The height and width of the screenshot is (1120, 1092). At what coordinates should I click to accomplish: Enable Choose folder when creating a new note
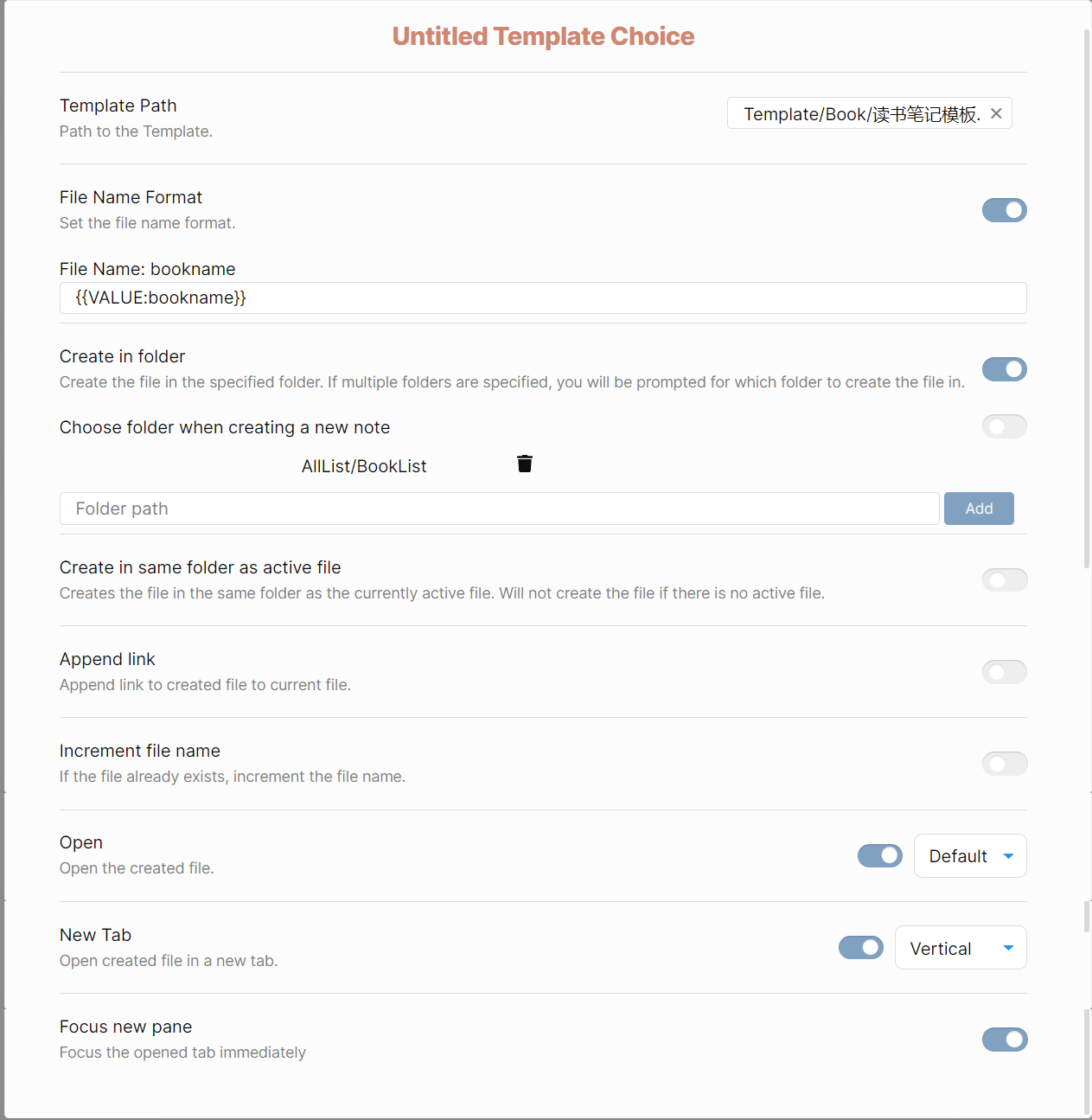pyautogui.click(x=1004, y=426)
